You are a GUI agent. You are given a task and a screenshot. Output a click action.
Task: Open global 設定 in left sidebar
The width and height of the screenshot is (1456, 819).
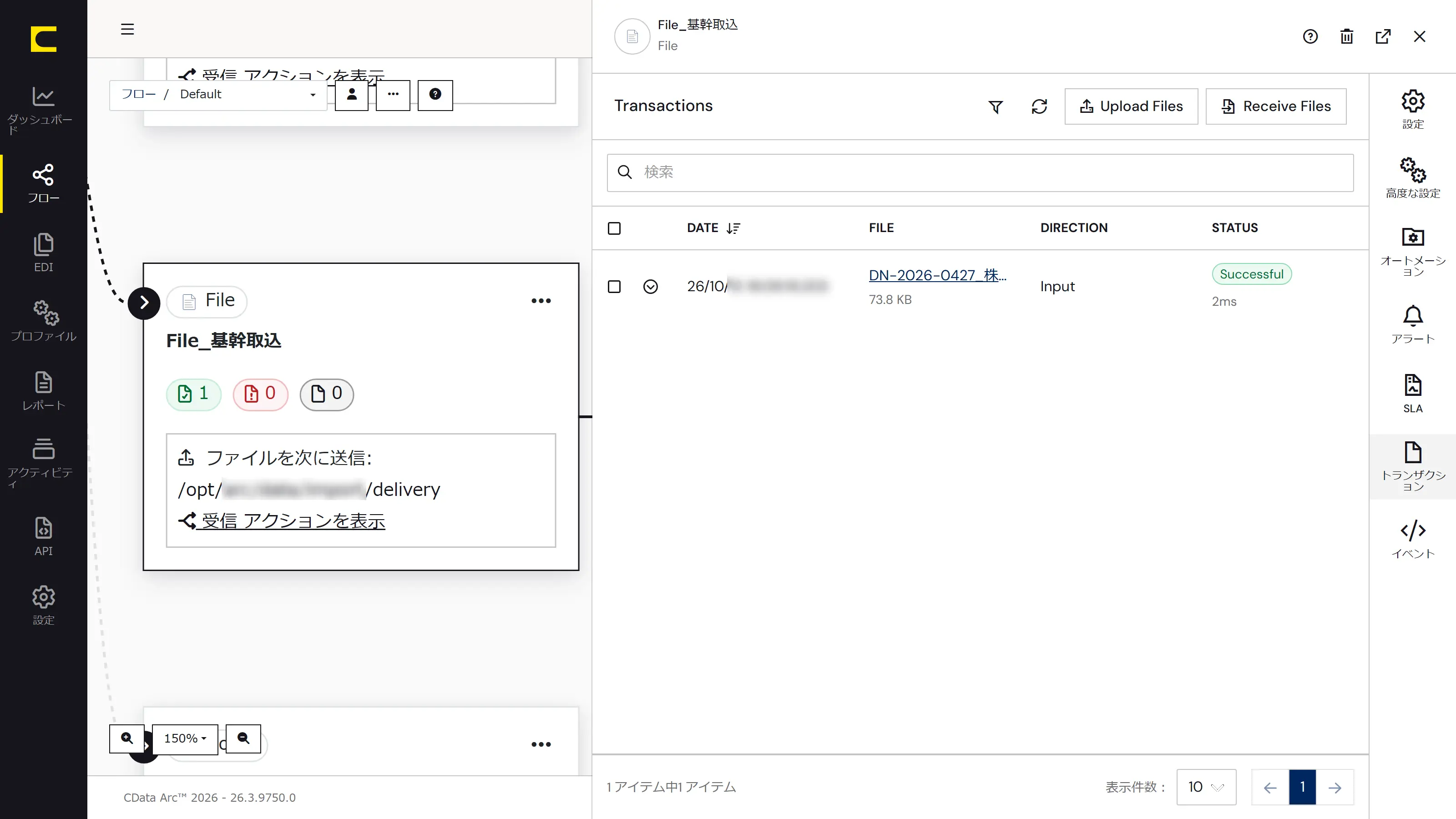[x=44, y=605]
